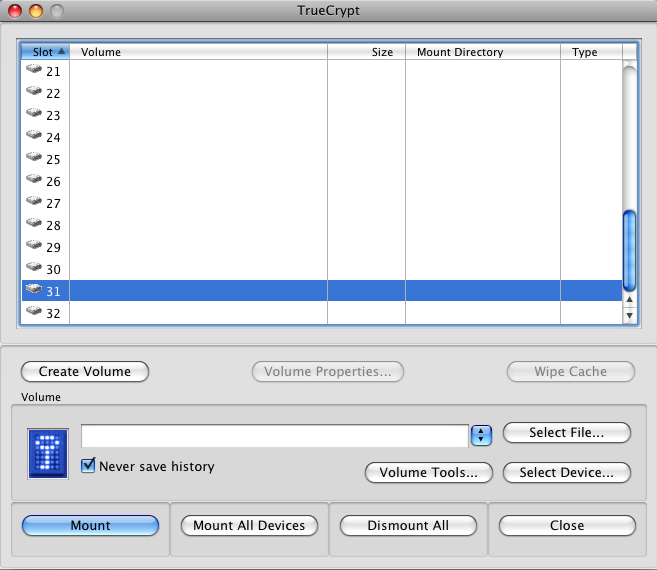Select slot number 29 row
Screen dimensions: 657x570
(x=322, y=247)
